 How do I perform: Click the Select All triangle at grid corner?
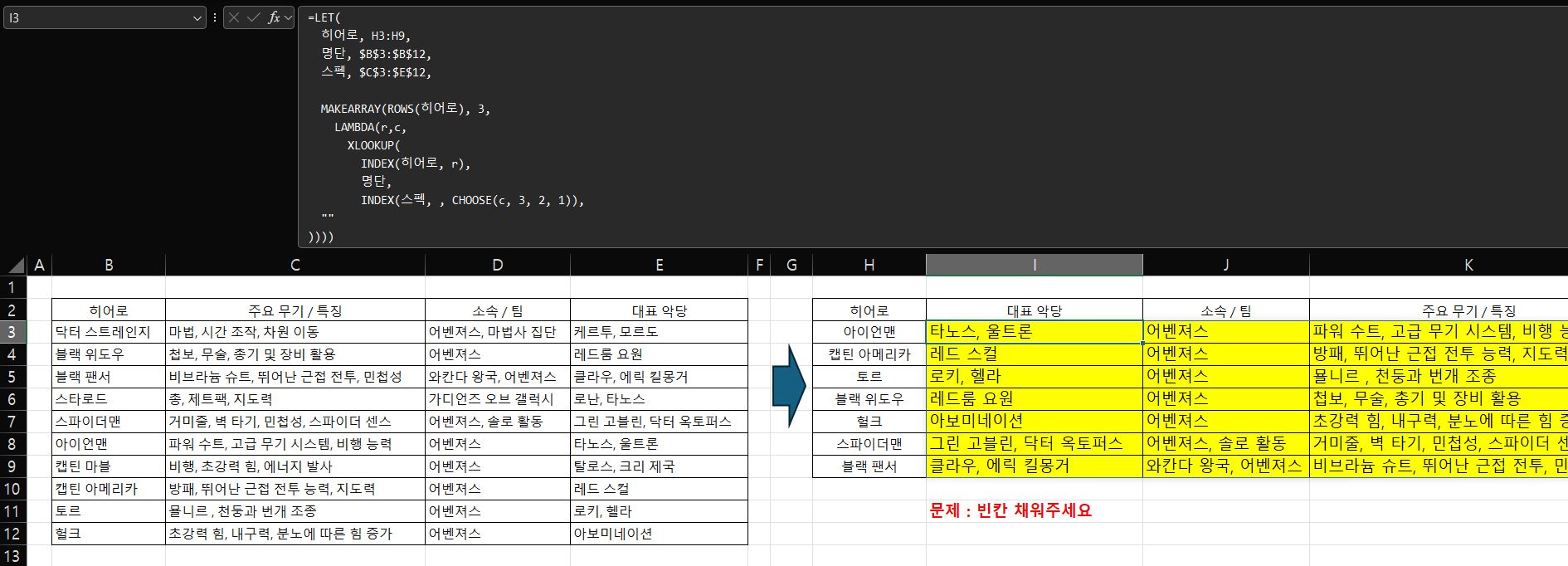click(16, 266)
